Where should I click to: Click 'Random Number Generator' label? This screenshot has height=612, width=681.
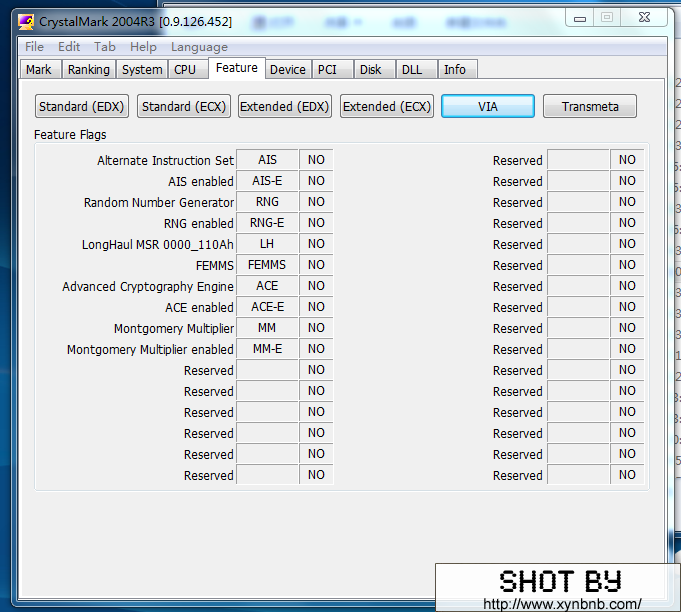pyautogui.click(x=159, y=203)
